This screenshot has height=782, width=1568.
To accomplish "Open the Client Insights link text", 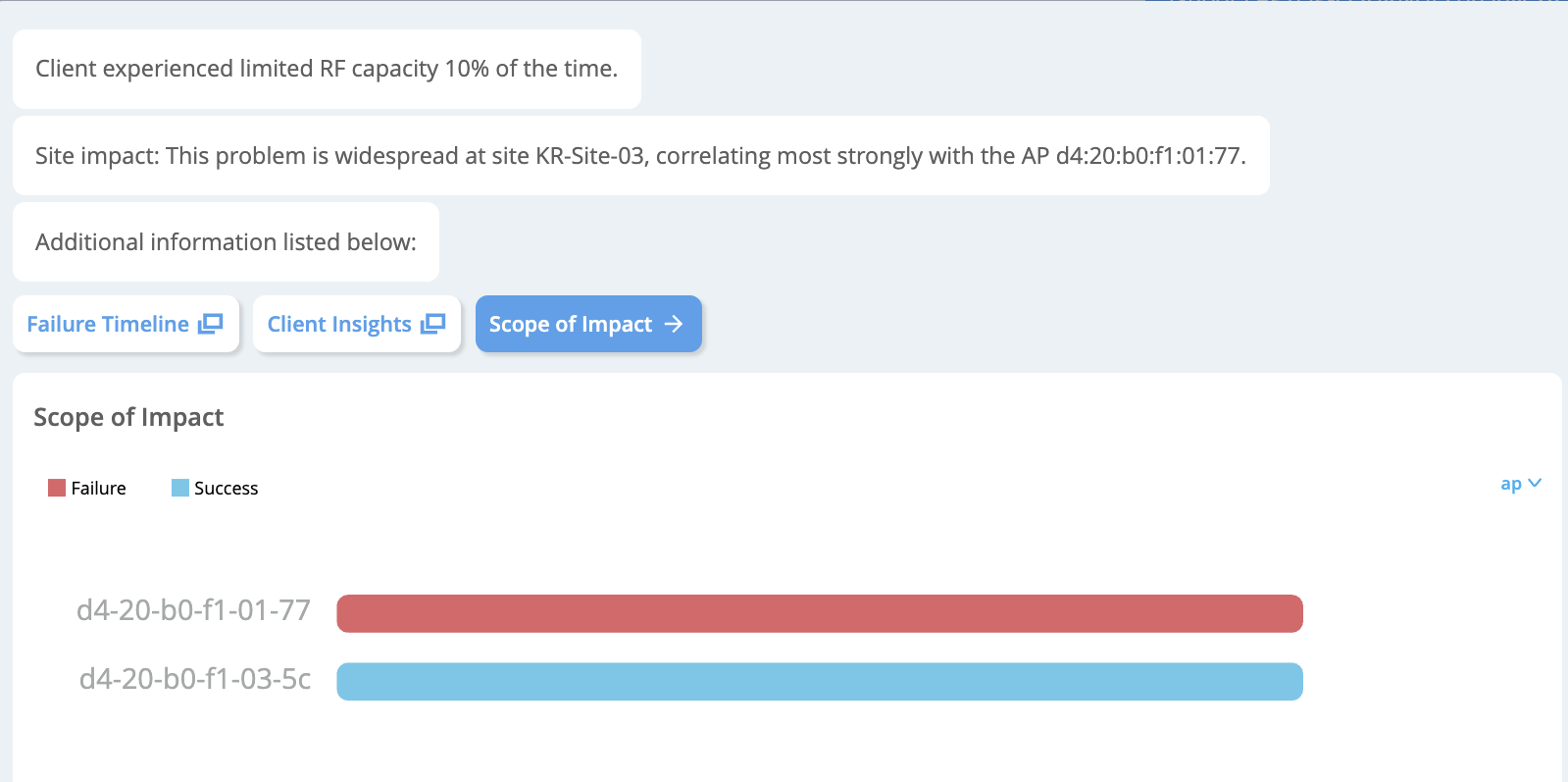I will click(339, 324).
